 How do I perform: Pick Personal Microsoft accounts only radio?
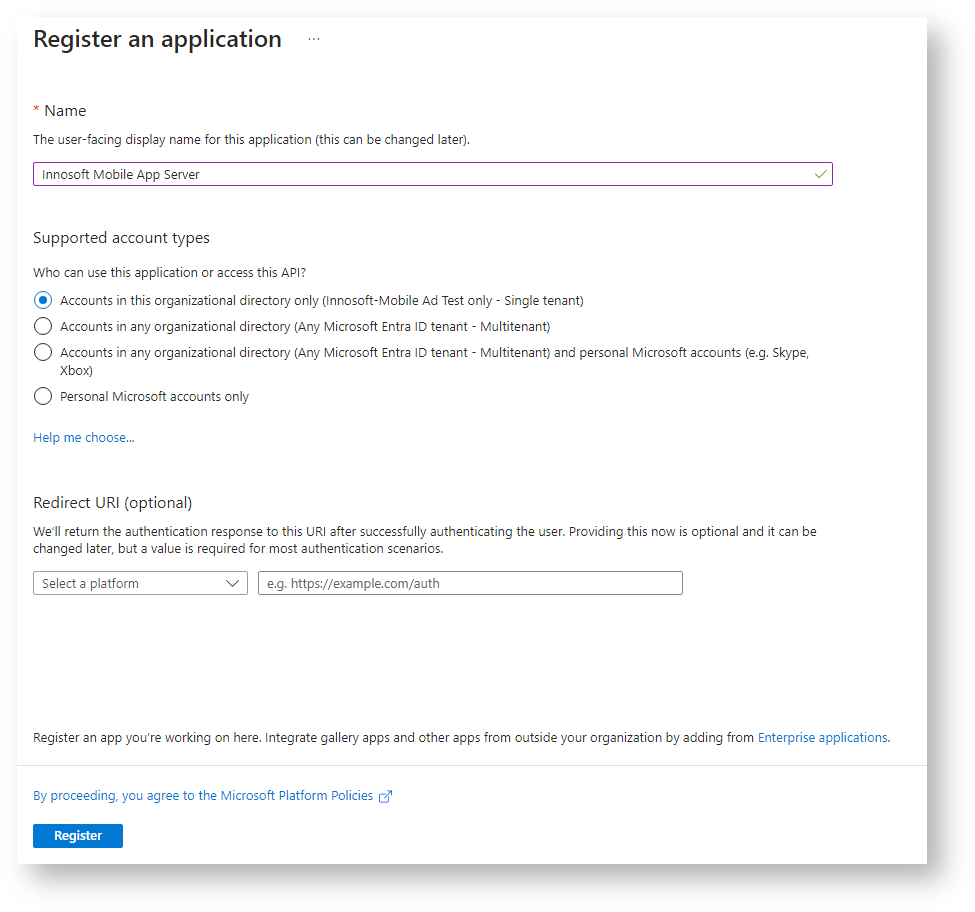tap(43, 396)
